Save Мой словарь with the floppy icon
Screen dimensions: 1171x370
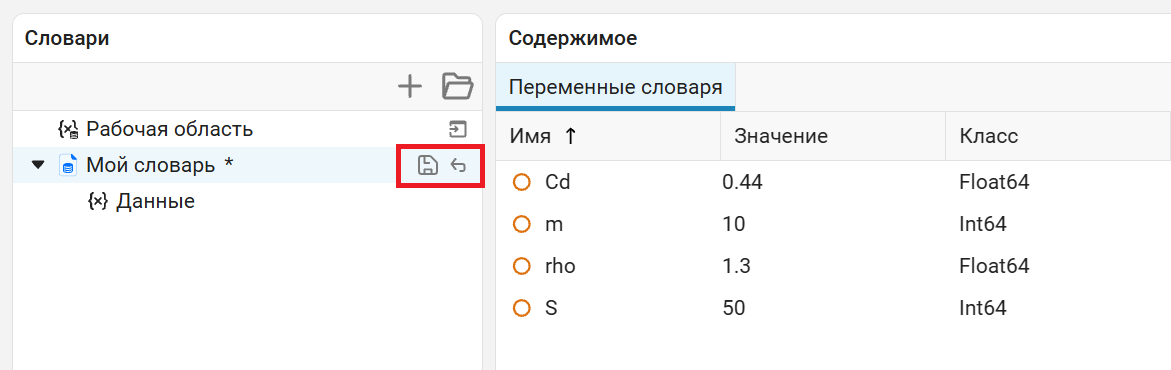click(x=427, y=165)
